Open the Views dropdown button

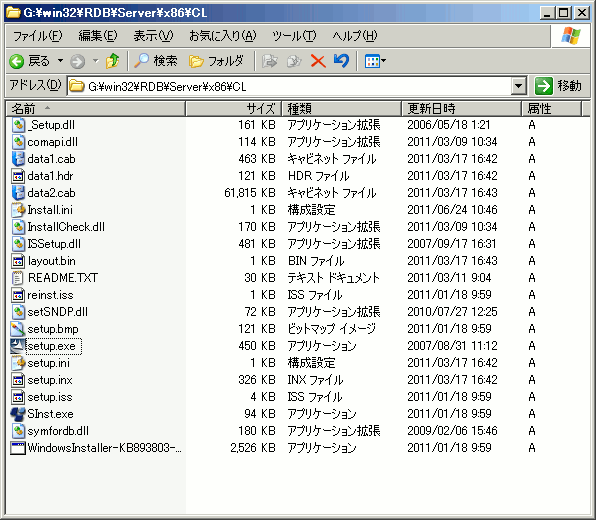coord(375,61)
